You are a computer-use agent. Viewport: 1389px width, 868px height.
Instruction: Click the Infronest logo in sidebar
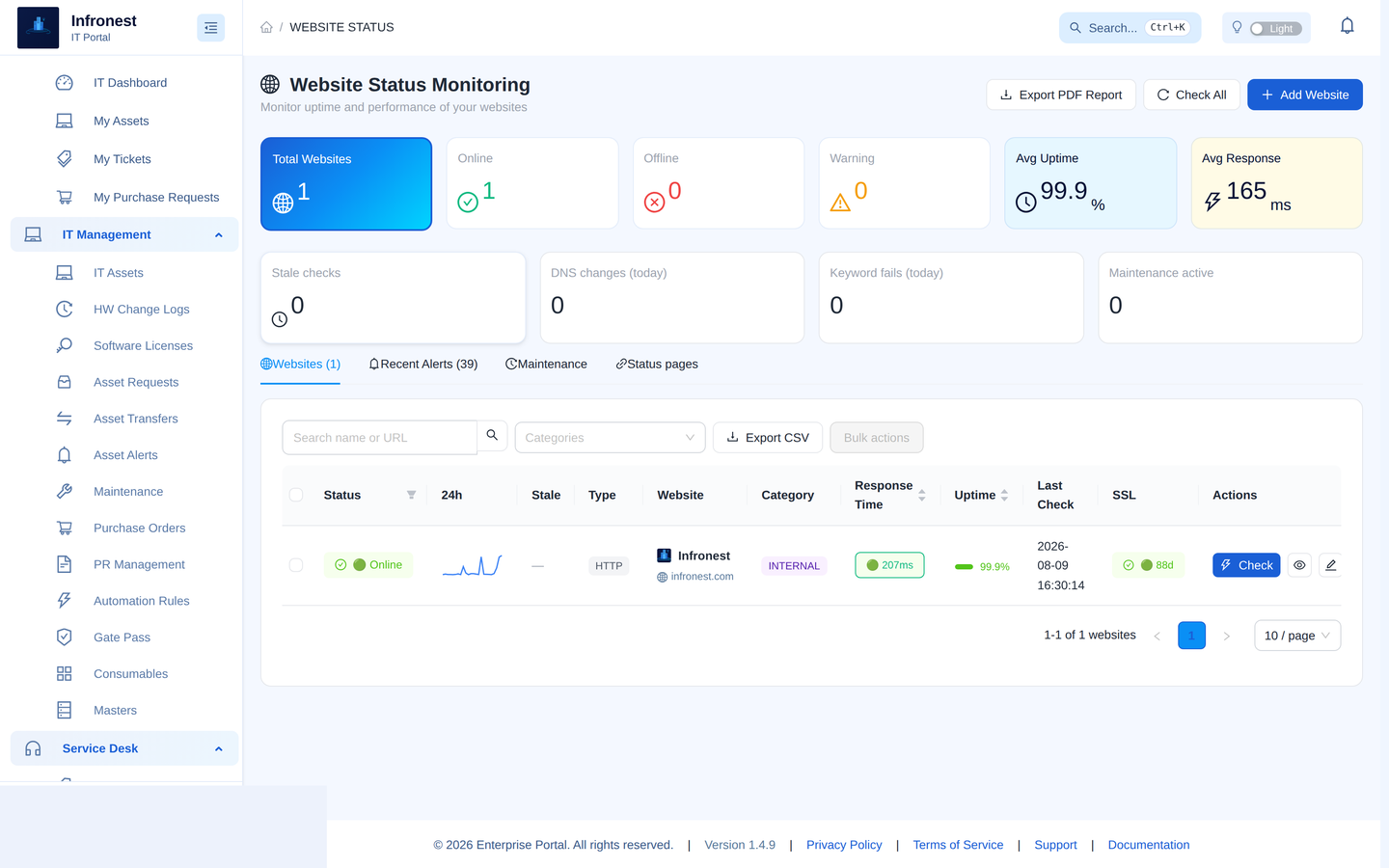[39, 28]
